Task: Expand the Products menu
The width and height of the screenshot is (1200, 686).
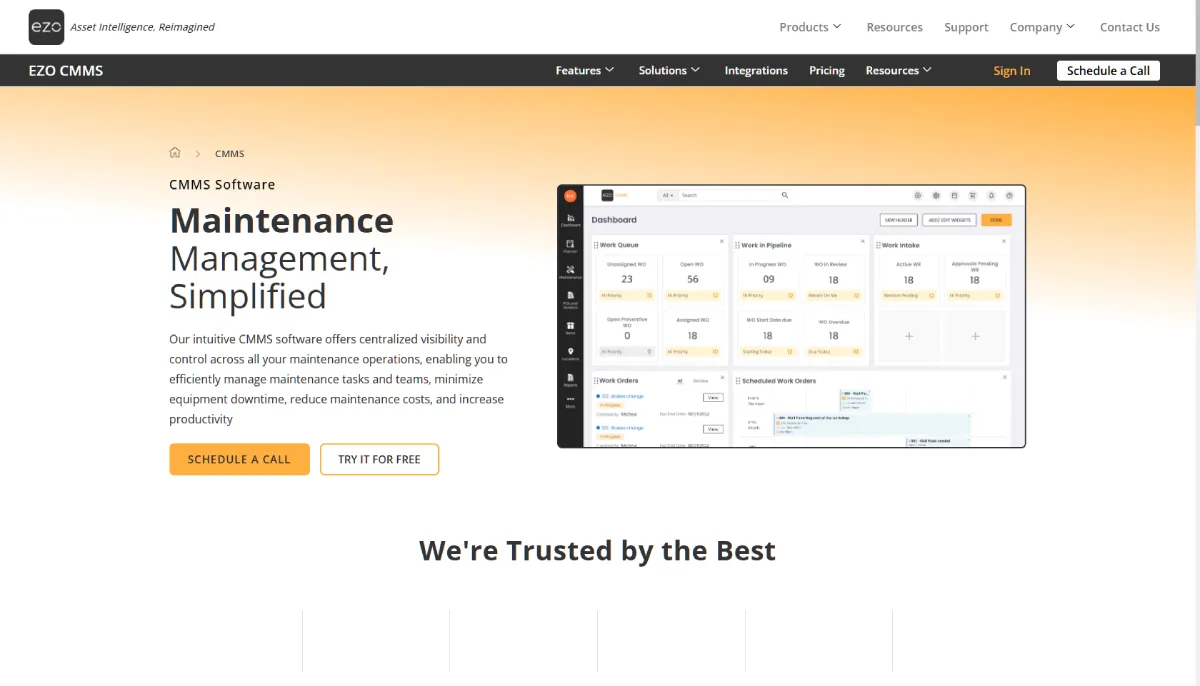Action: click(x=810, y=27)
